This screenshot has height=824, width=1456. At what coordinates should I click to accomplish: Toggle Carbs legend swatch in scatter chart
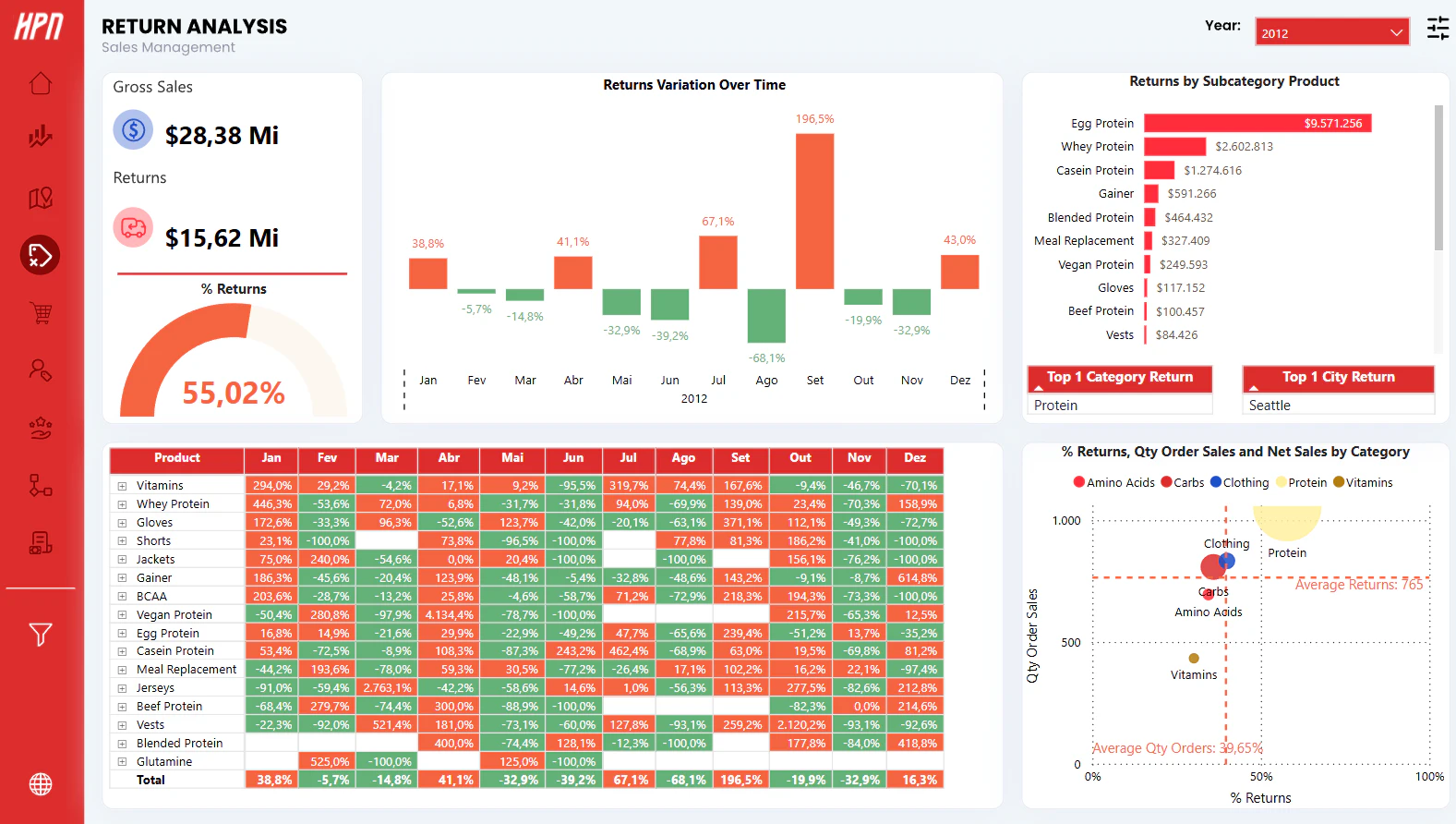[1166, 482]
